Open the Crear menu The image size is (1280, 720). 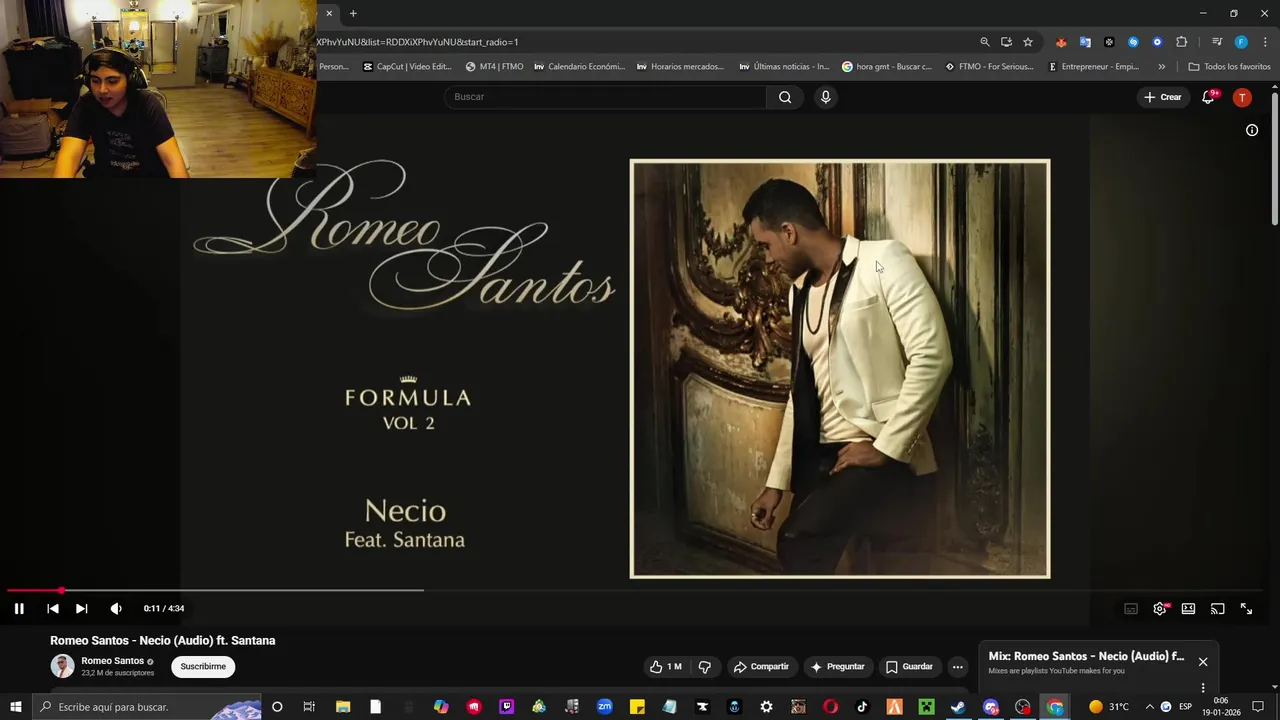click(1163, 97)
